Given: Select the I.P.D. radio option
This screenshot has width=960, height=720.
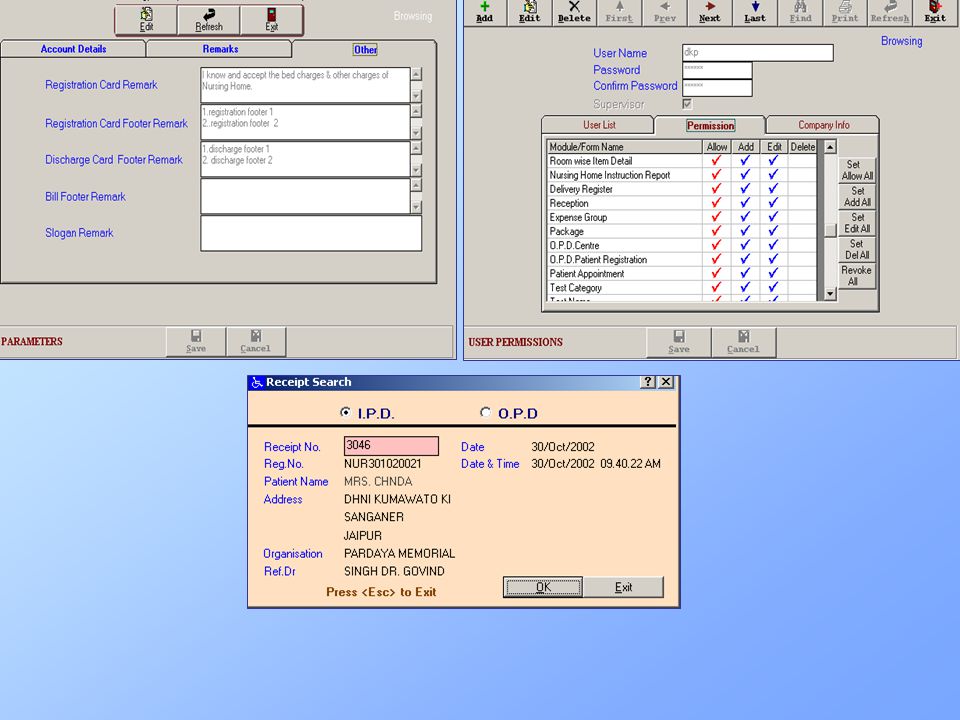Looking at the screenshot, I should [x=345, y=413].
